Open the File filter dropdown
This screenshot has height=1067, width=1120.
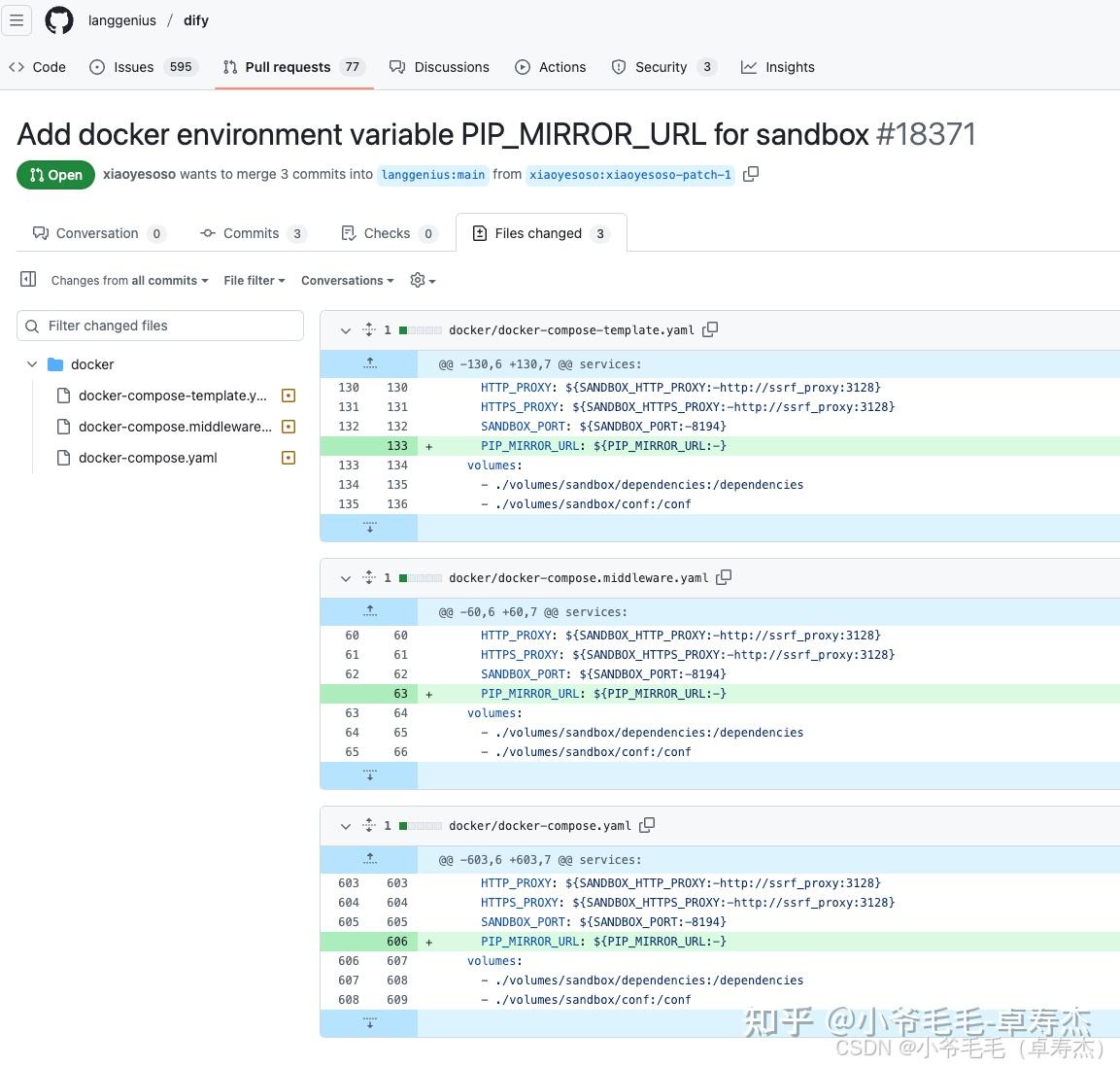(254, 280)
